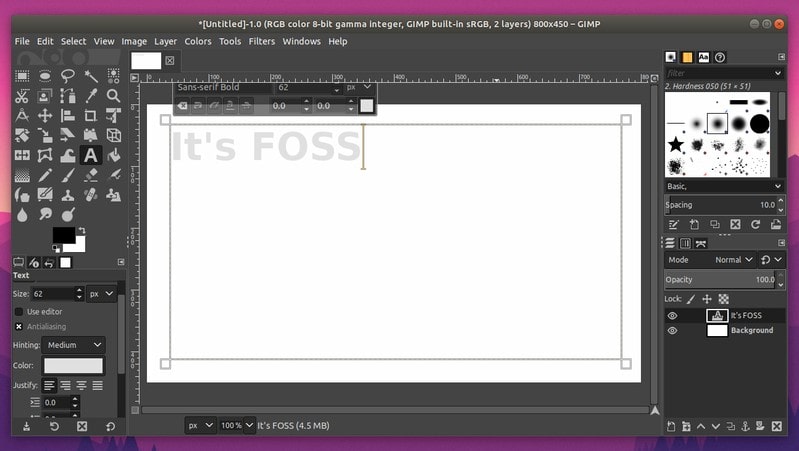Select the Ellipse Select tool
This screenshot has width=799, height=451.
coord(45,76)
